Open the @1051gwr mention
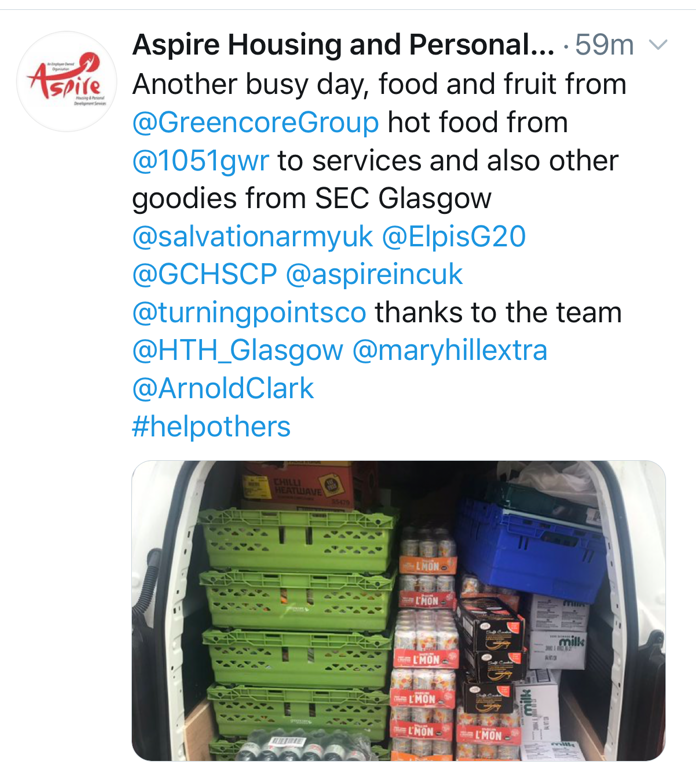Viewport: 696px width, 776px height. coord(200,160)
